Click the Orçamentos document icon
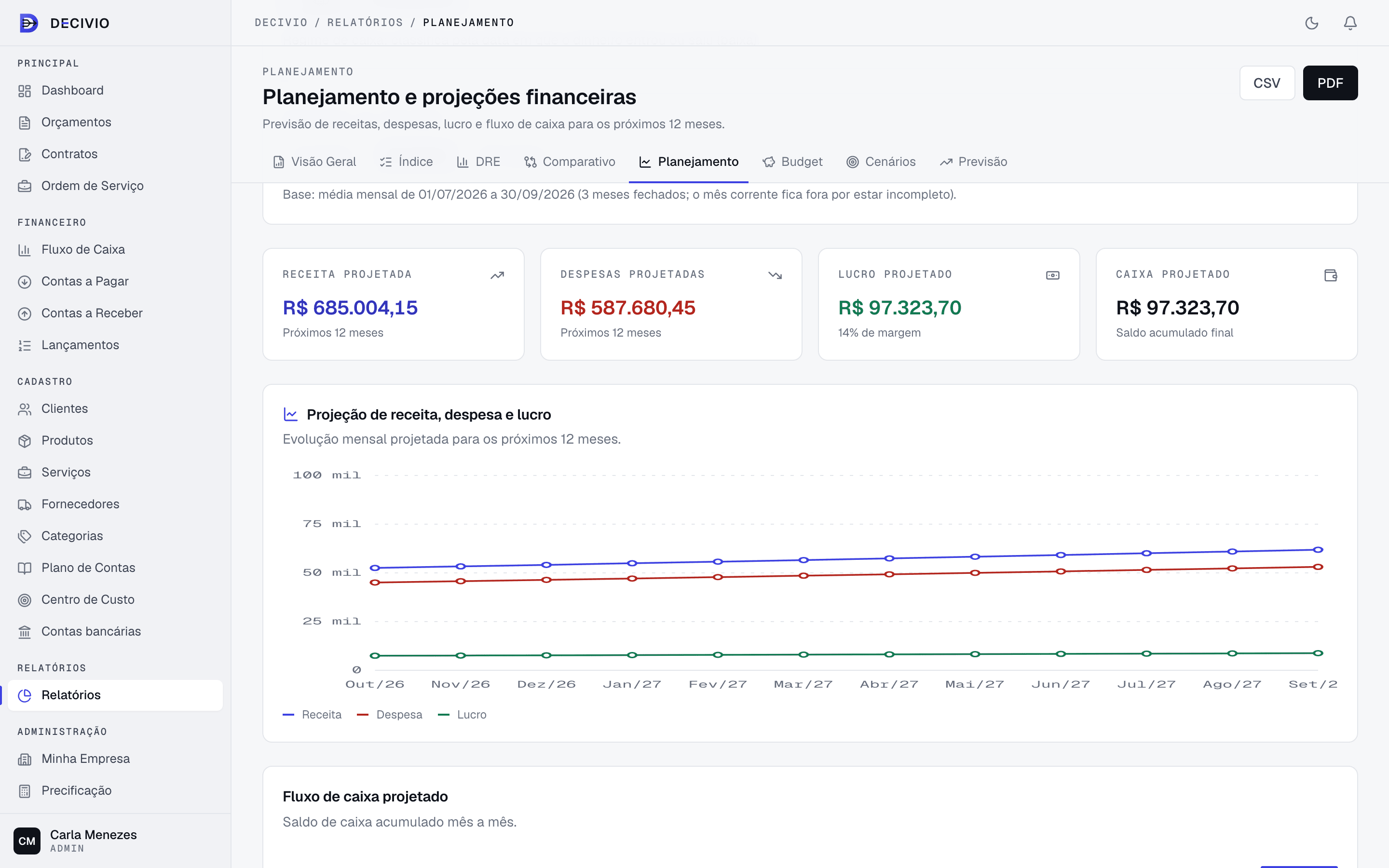The height and width of the screenshot is (868, 1389). coord(25,122)
